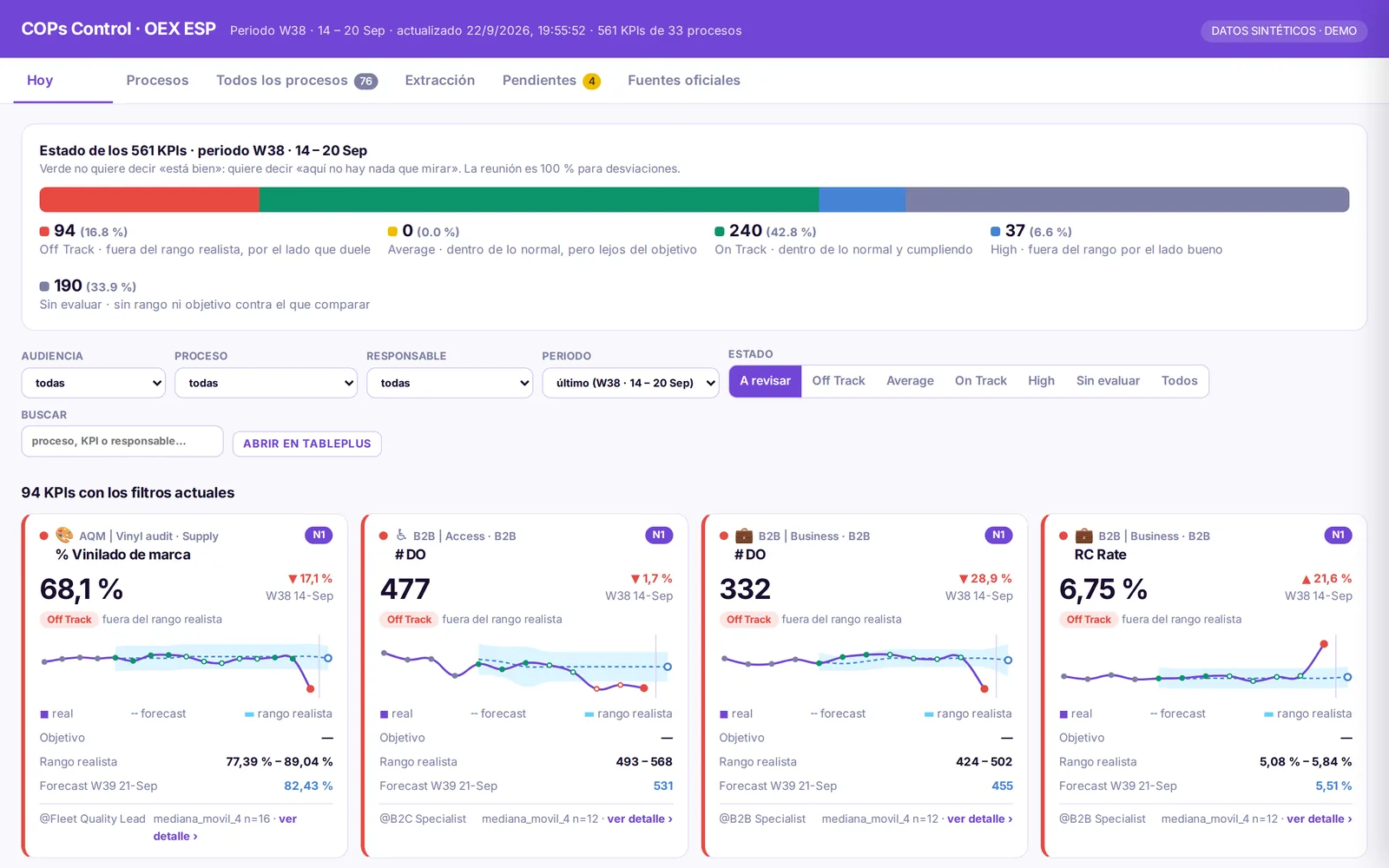This screenshot has width=1389, height=868.
Task: Click the yellow Average legend swatch beside 0
Action: click(392, 232)
